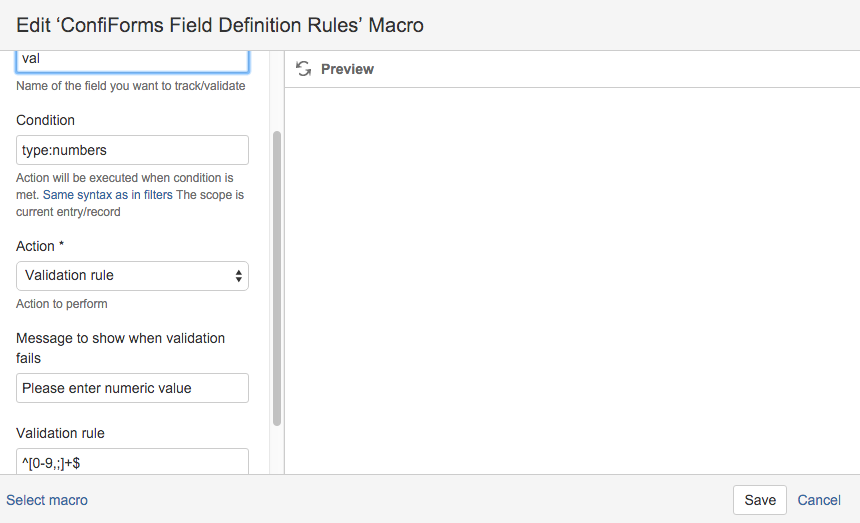Screen dimensions: 860x523
Task: Open the Select macro link
Action: click(47, 500)
